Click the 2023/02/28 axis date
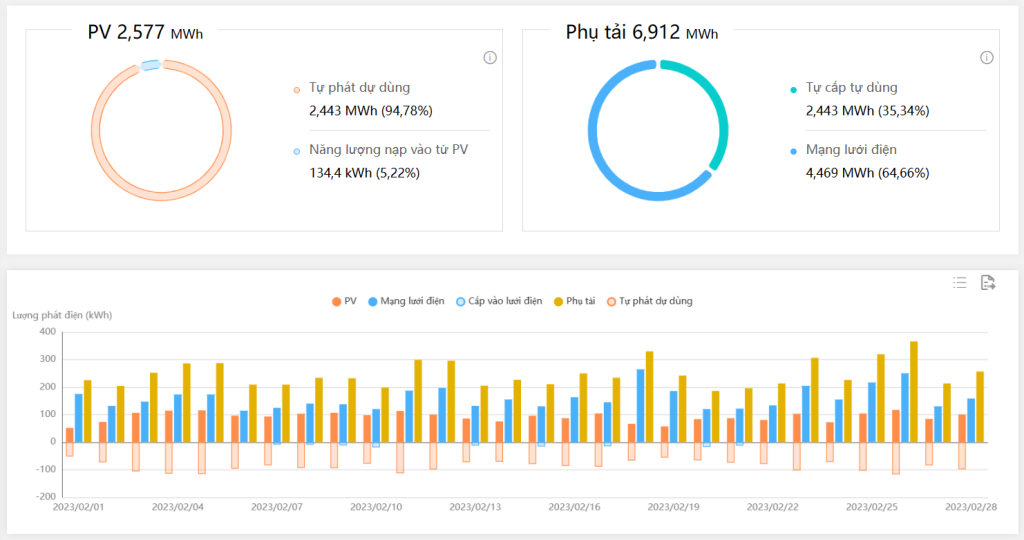This screenshot has width=1024, height=540. click(971, 507)
